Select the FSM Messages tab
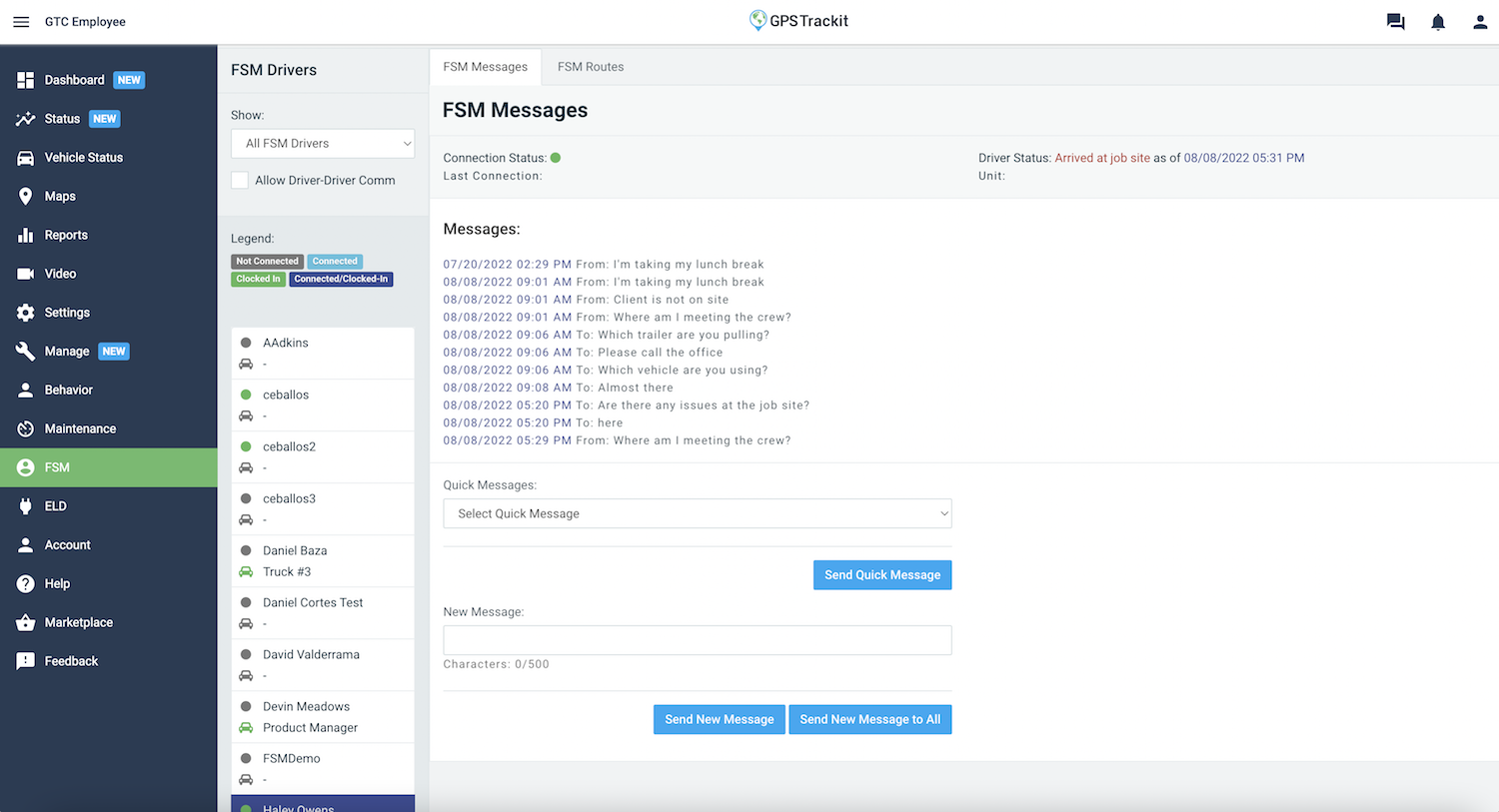Image resolution: width=1499 pixels, height=812 pixels. tap(485, 67)
